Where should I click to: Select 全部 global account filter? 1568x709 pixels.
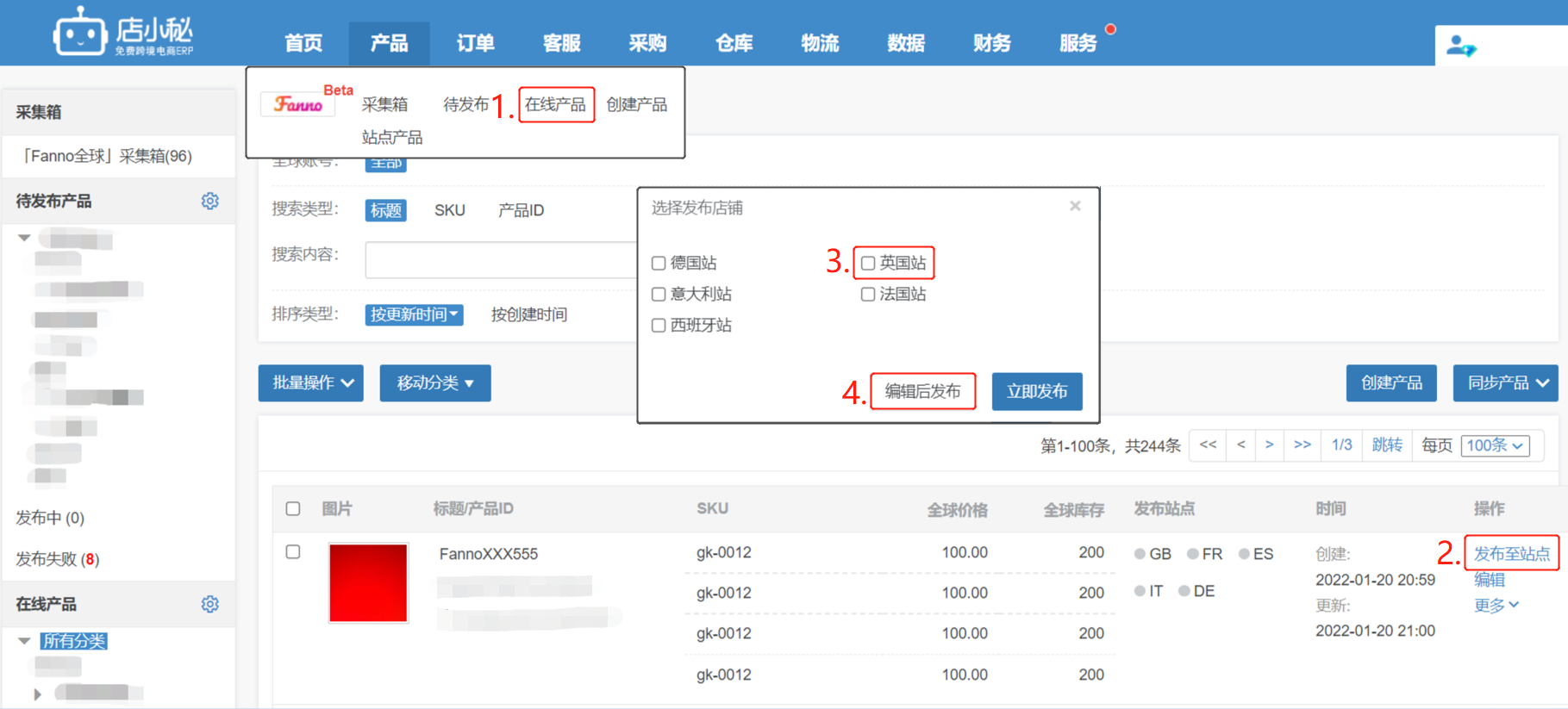(386, 164)
